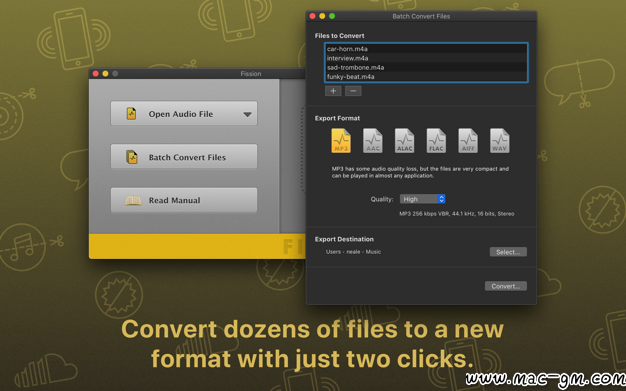Select funky-beat.m4a in the file list
This screenshot has height=391, width=626.
[426, 76]
